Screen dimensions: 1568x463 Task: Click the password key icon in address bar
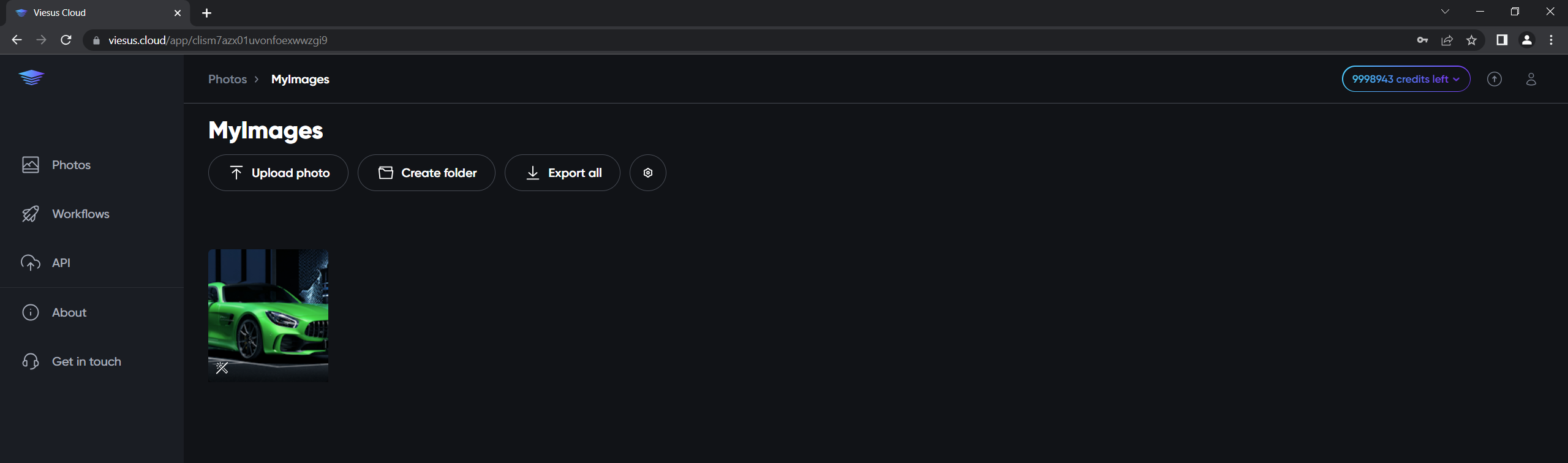point(1422,40)
